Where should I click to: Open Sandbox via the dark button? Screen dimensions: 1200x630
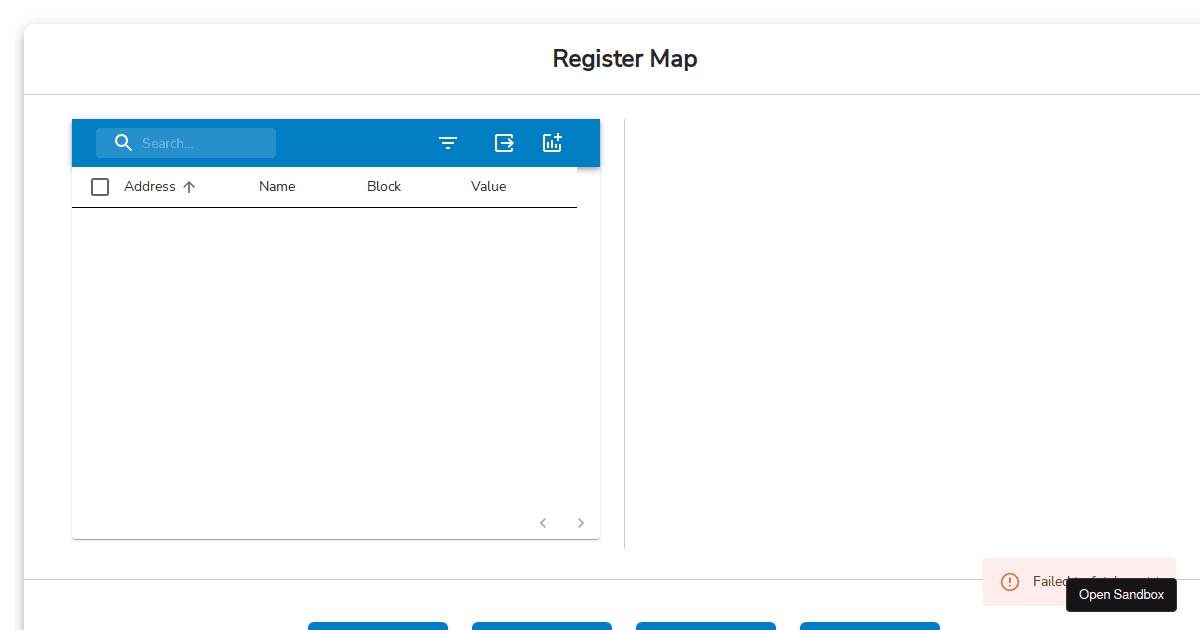tap(1121, 594)
